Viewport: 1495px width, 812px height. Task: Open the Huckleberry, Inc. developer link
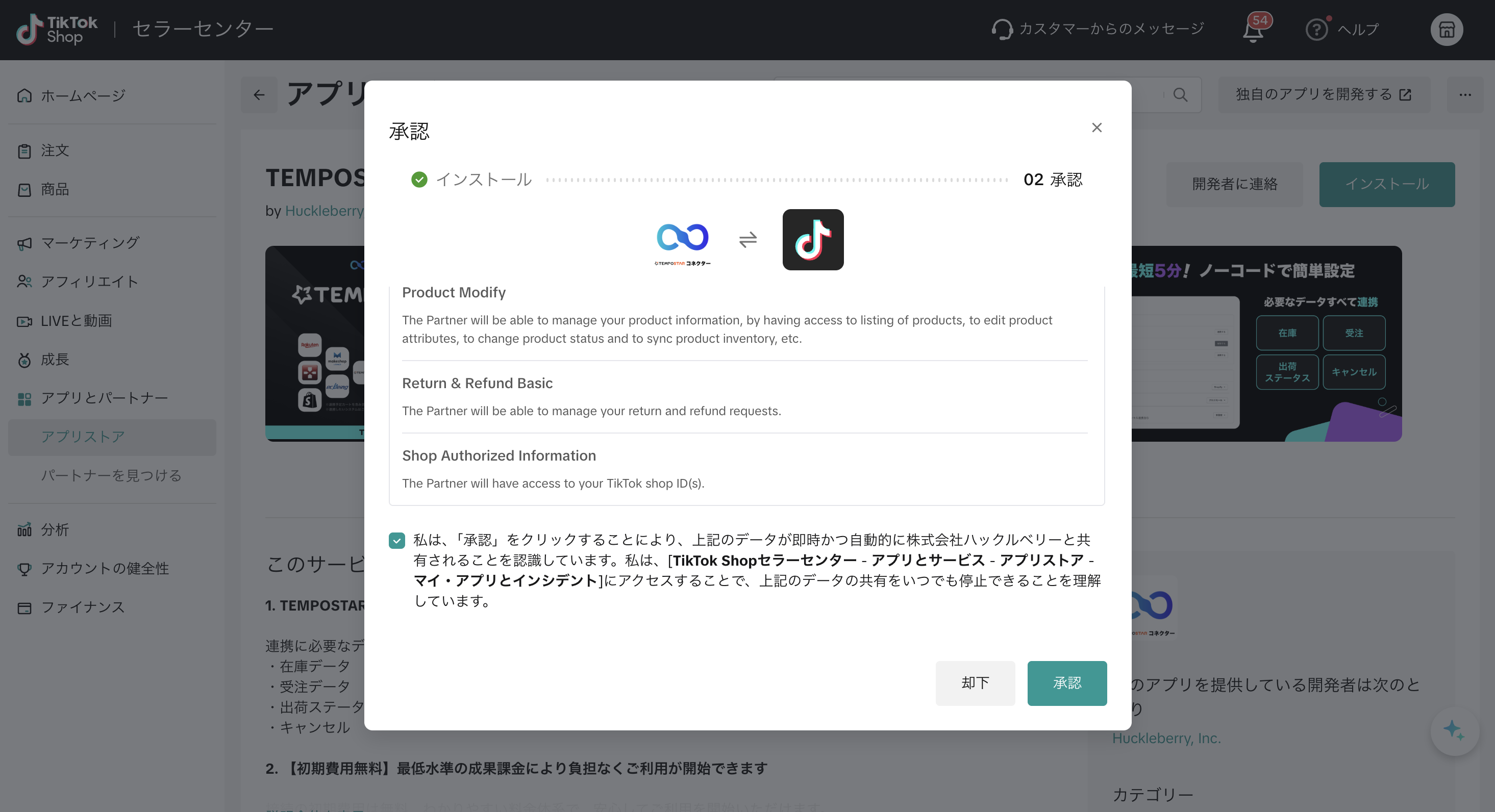coord(1166,739)
